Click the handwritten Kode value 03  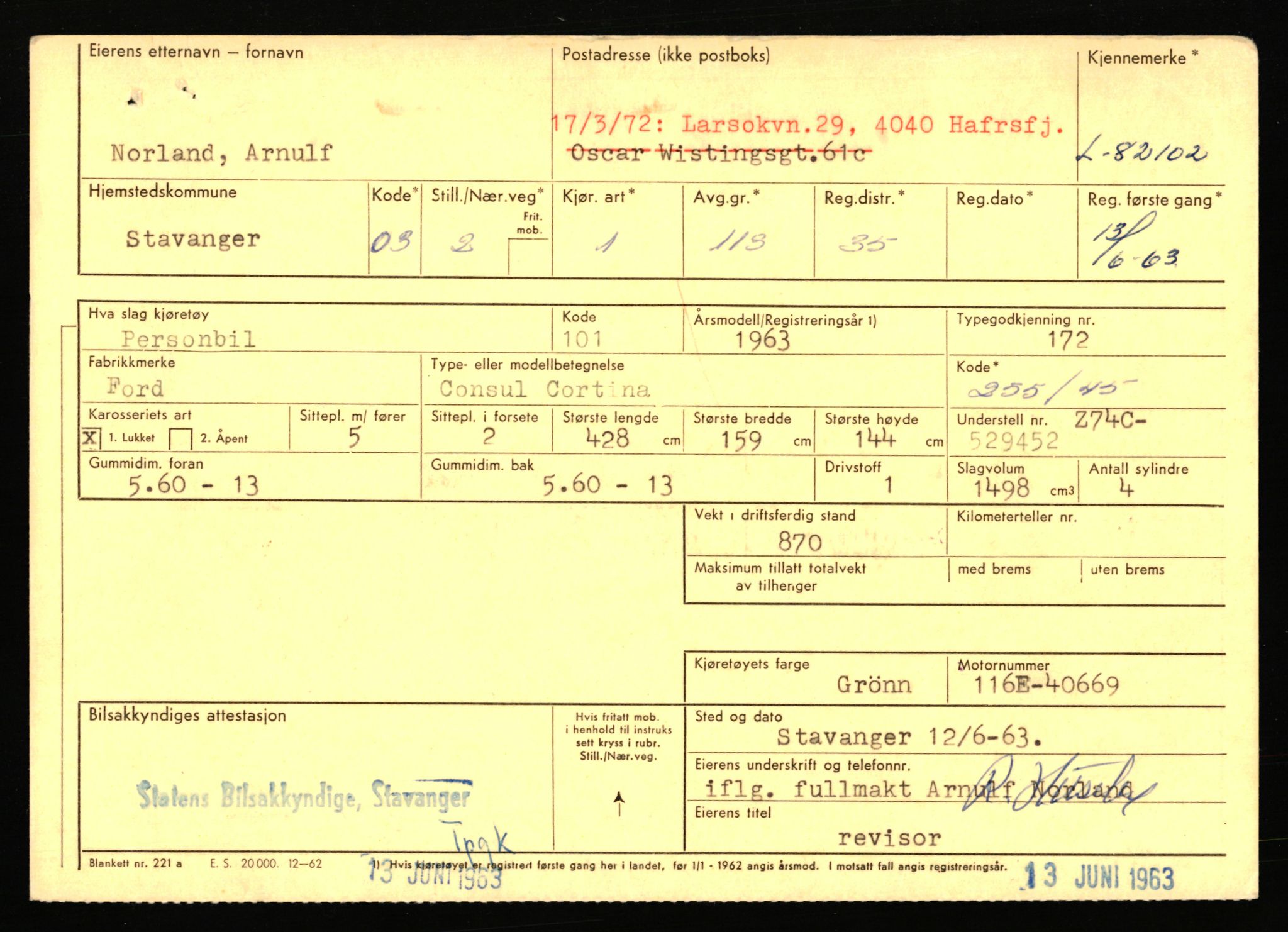point(391,241)
